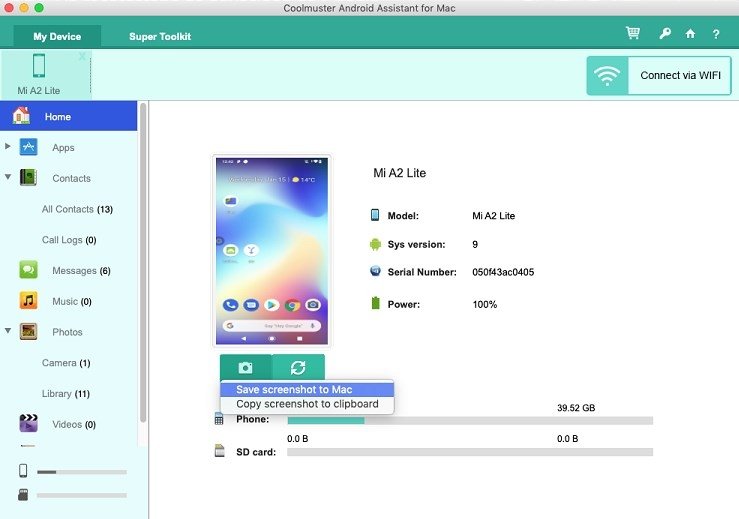Open Library (11) photos
Viewport: 739px width, 519px height.
[x=66, y=393]
